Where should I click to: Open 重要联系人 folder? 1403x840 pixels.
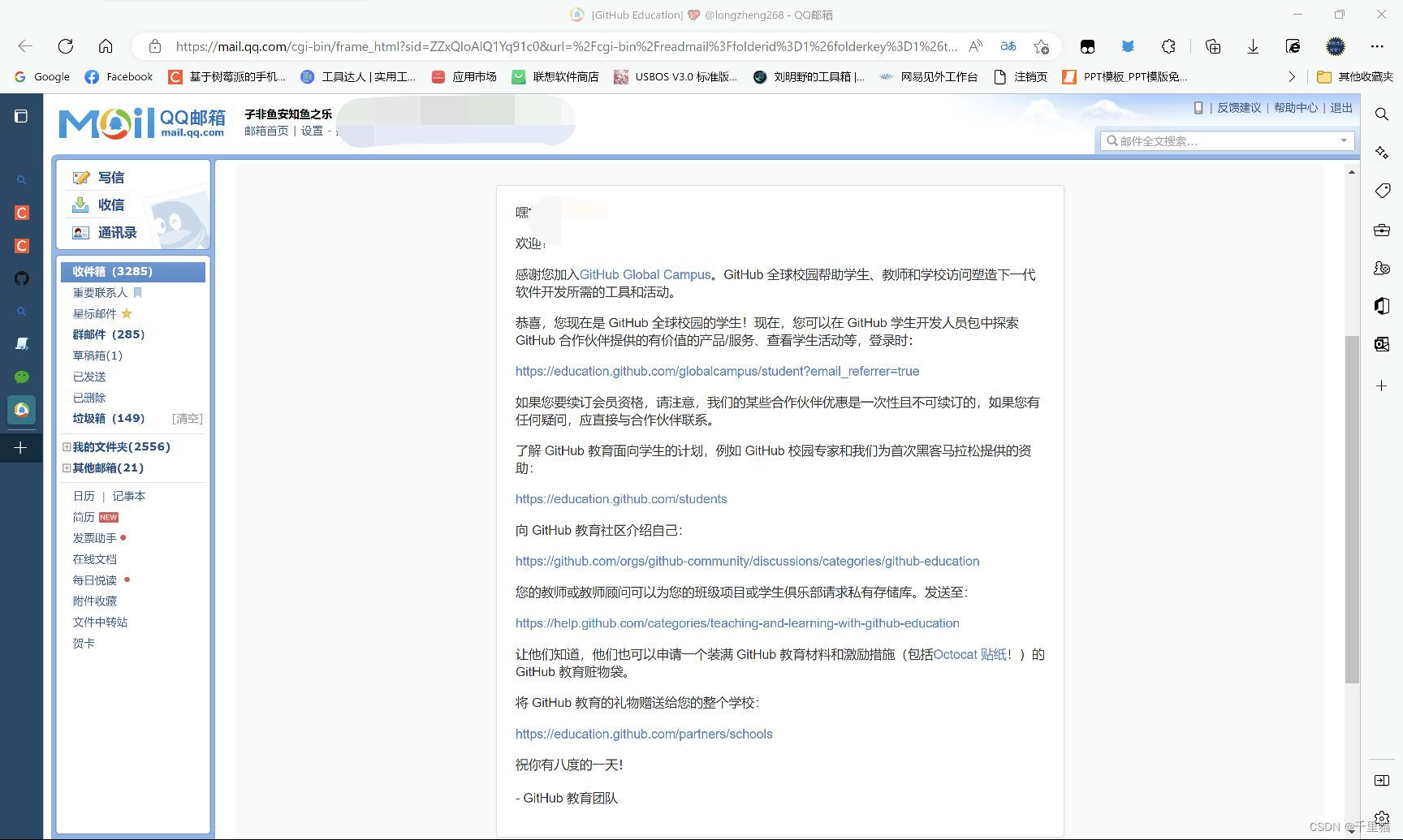click(x=100, y=292)
